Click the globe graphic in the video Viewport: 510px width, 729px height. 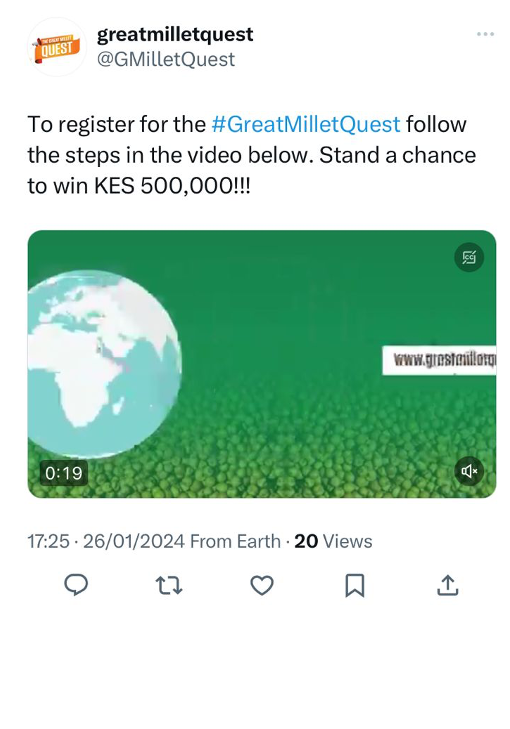tap(104, 364)
